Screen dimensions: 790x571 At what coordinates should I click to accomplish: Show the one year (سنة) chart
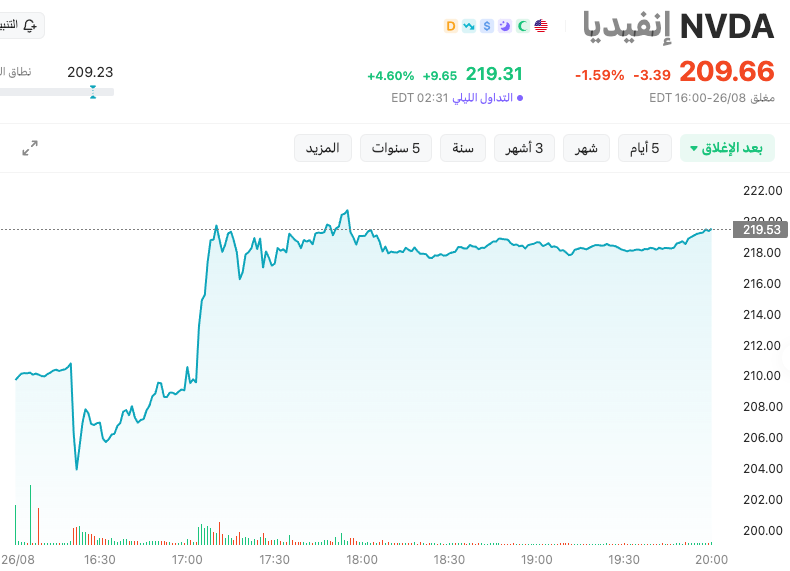[463, 148]
